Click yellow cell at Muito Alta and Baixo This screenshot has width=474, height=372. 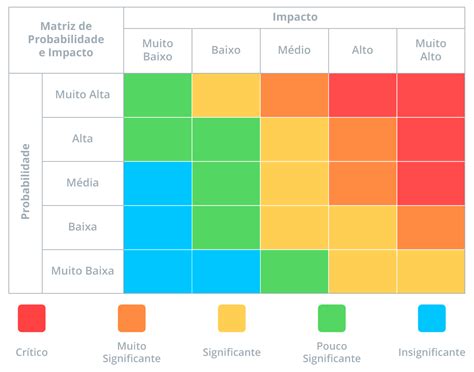pyautogui.click(x=226, y=95)
